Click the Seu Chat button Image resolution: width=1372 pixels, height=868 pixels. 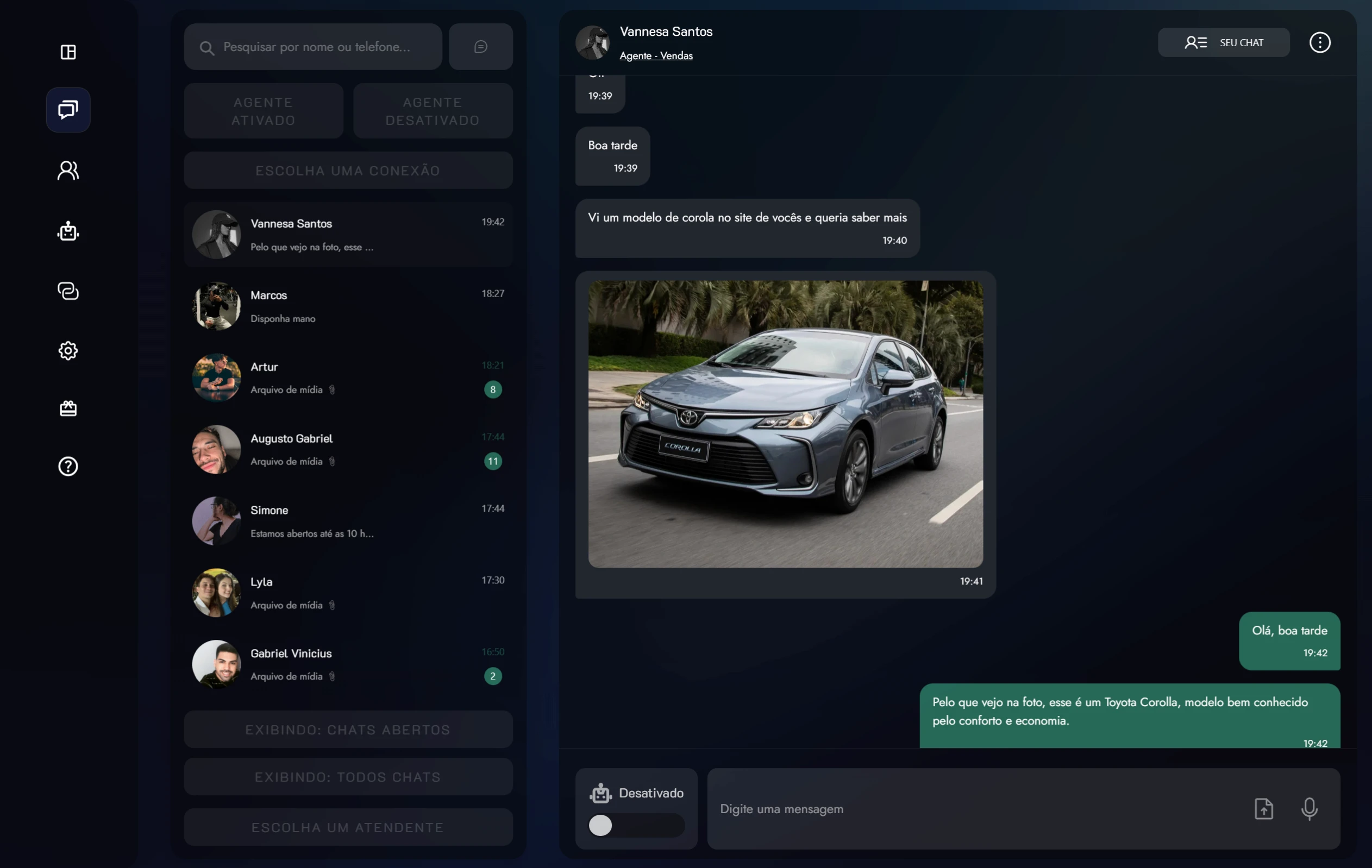pyautogui.click(x=1223, y=42)
